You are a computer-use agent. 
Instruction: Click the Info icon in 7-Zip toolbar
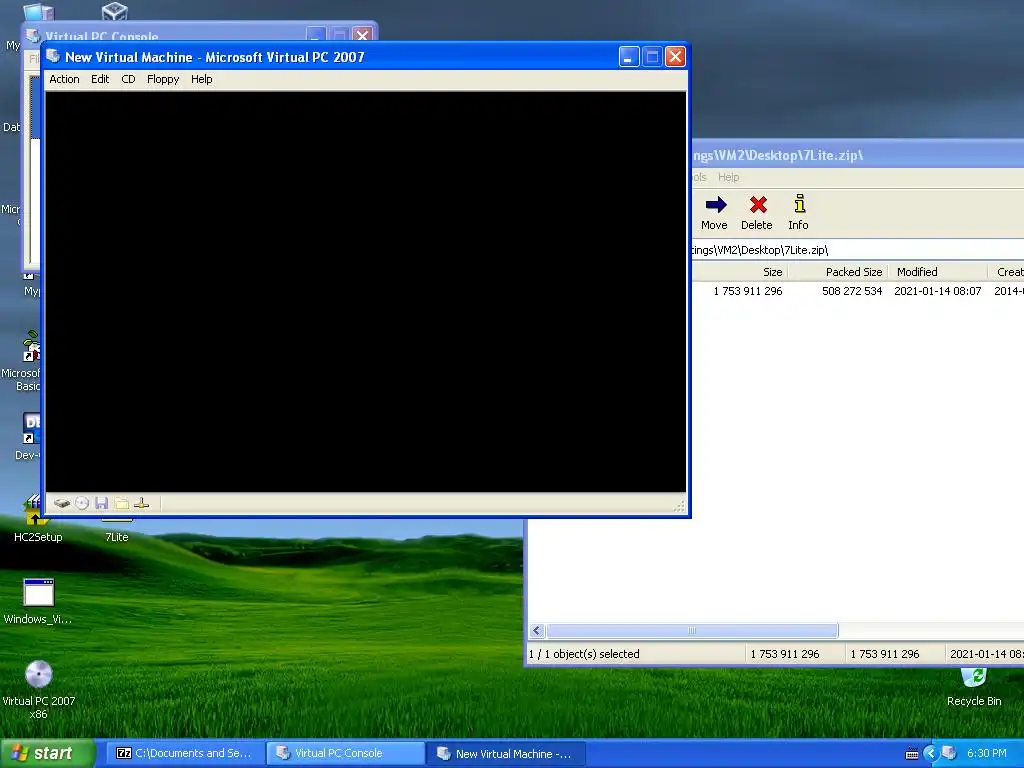click(x=799, y=204)
